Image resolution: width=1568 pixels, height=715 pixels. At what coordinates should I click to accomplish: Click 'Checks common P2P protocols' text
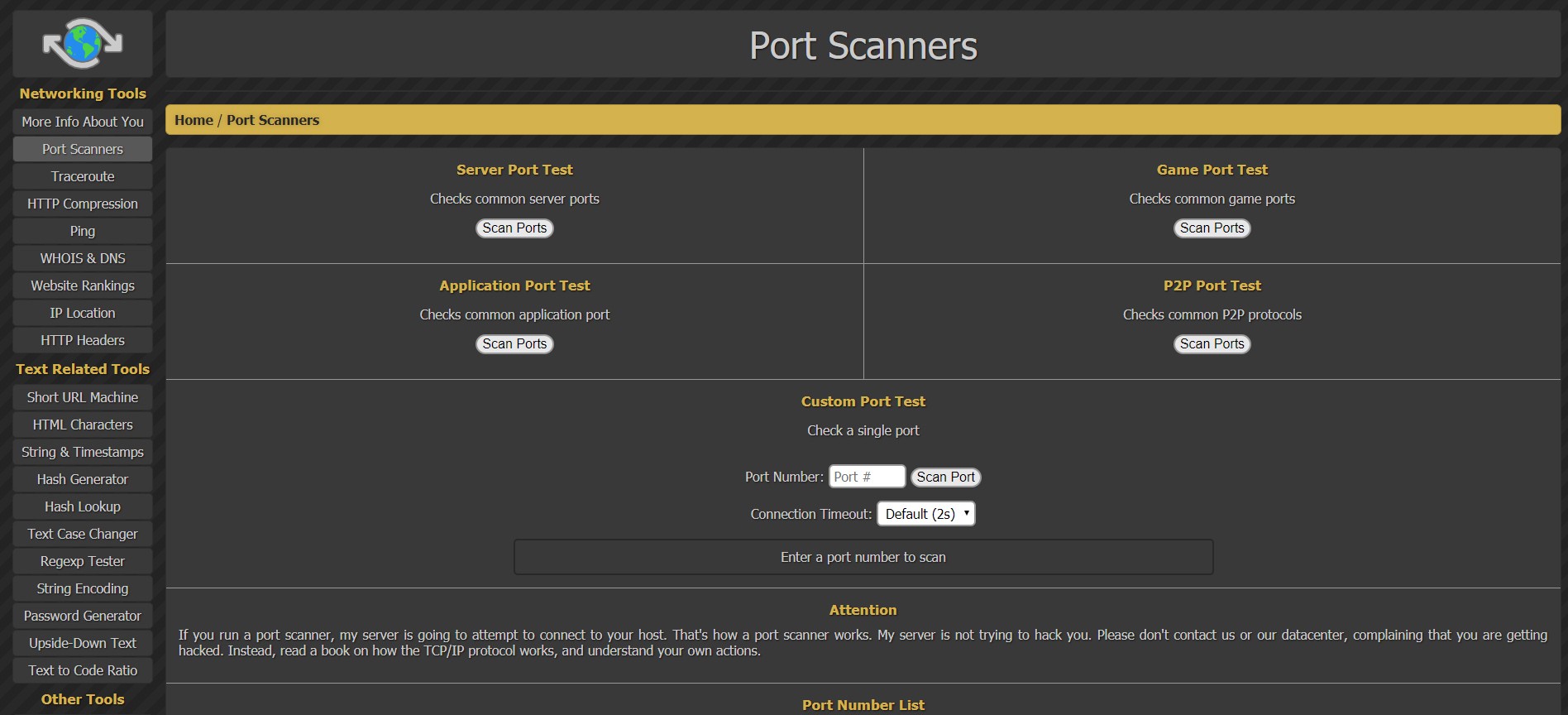coord(1212,314)
